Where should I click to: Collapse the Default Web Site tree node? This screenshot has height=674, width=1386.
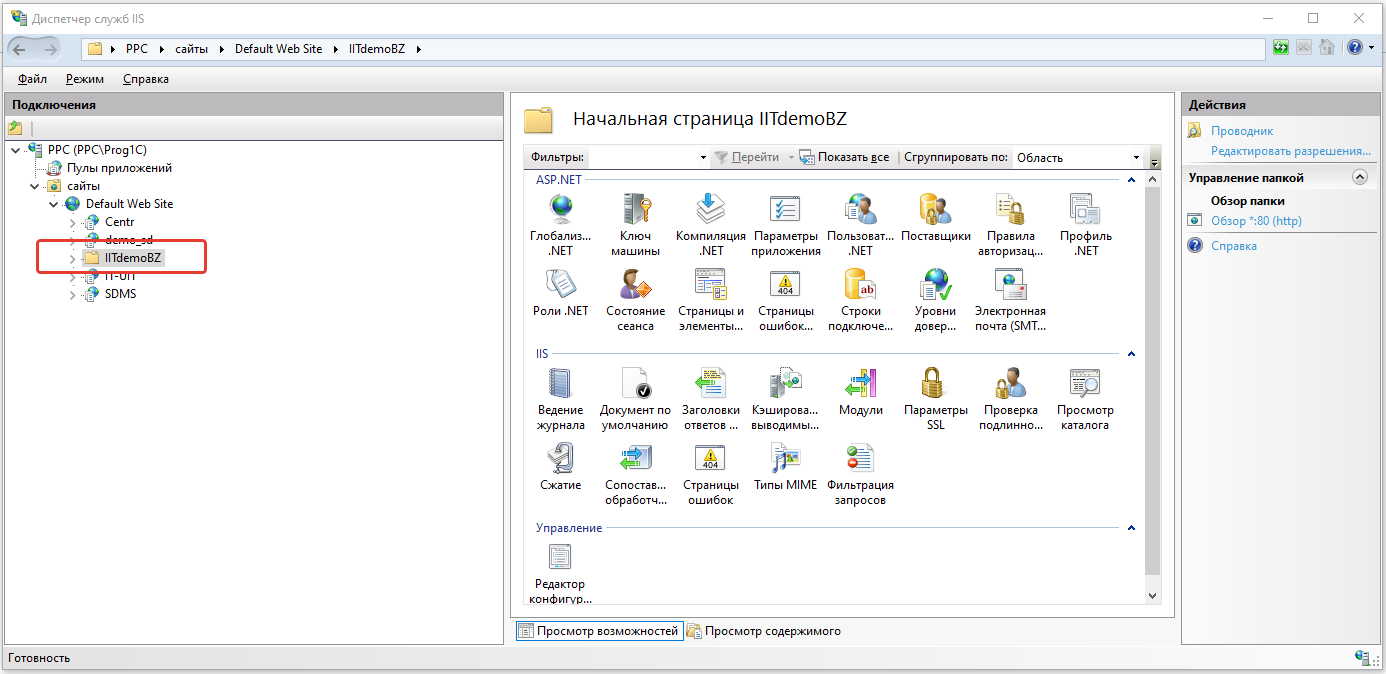(x=54, y=204)
